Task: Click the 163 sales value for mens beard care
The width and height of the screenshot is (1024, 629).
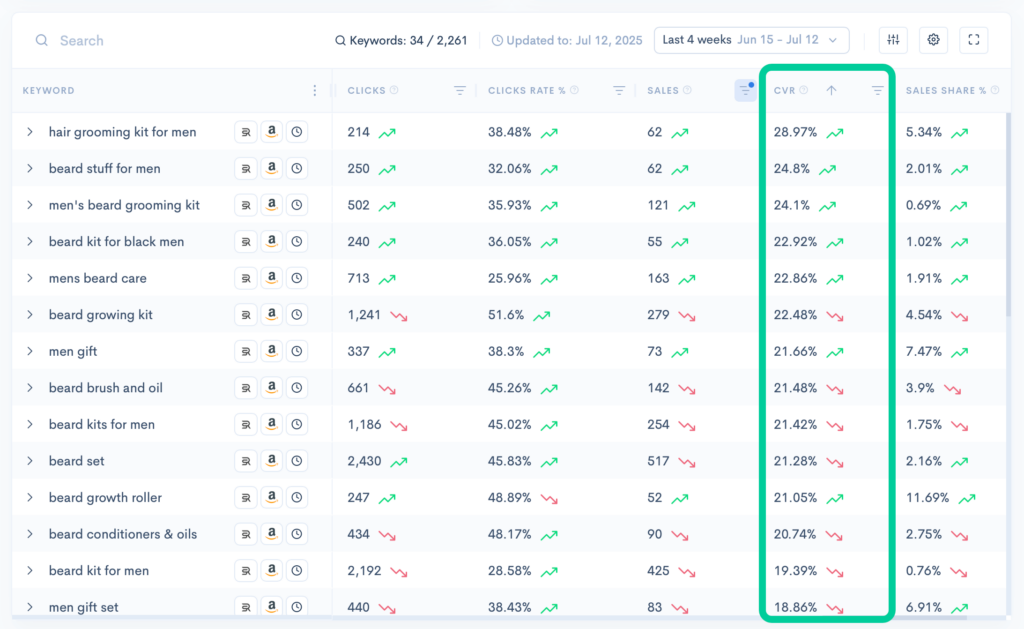Action: [x=658, y=278]
